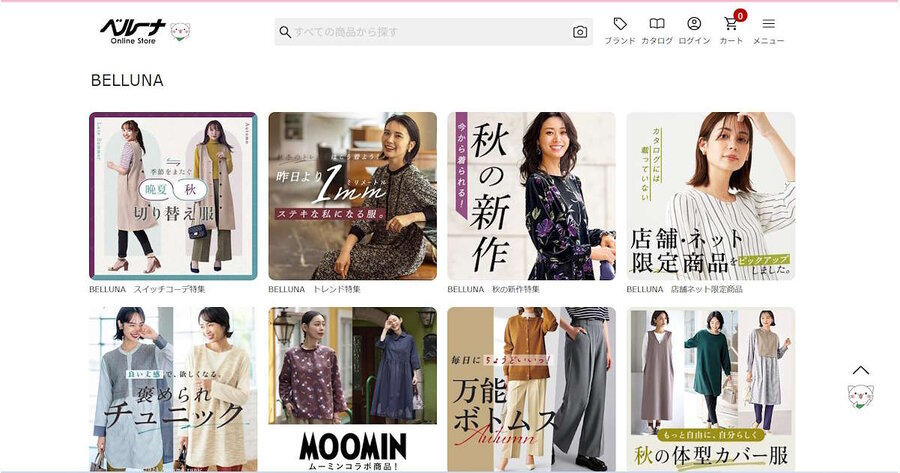The image size is (900, 473).
Task: Click the BELLUNA トレンド特集 caption
Action: click(x=314, y=289)
